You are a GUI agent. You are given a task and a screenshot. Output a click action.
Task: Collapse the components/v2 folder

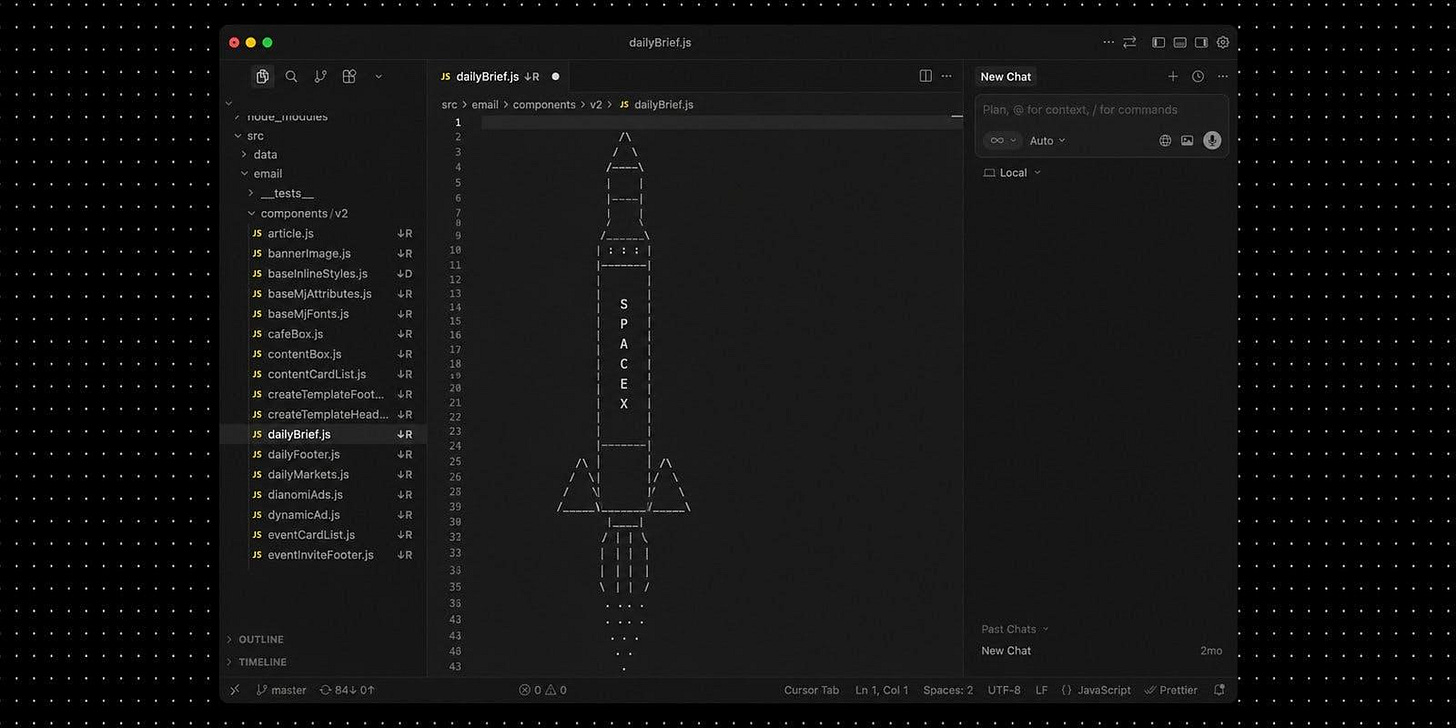tap(304, 214)
